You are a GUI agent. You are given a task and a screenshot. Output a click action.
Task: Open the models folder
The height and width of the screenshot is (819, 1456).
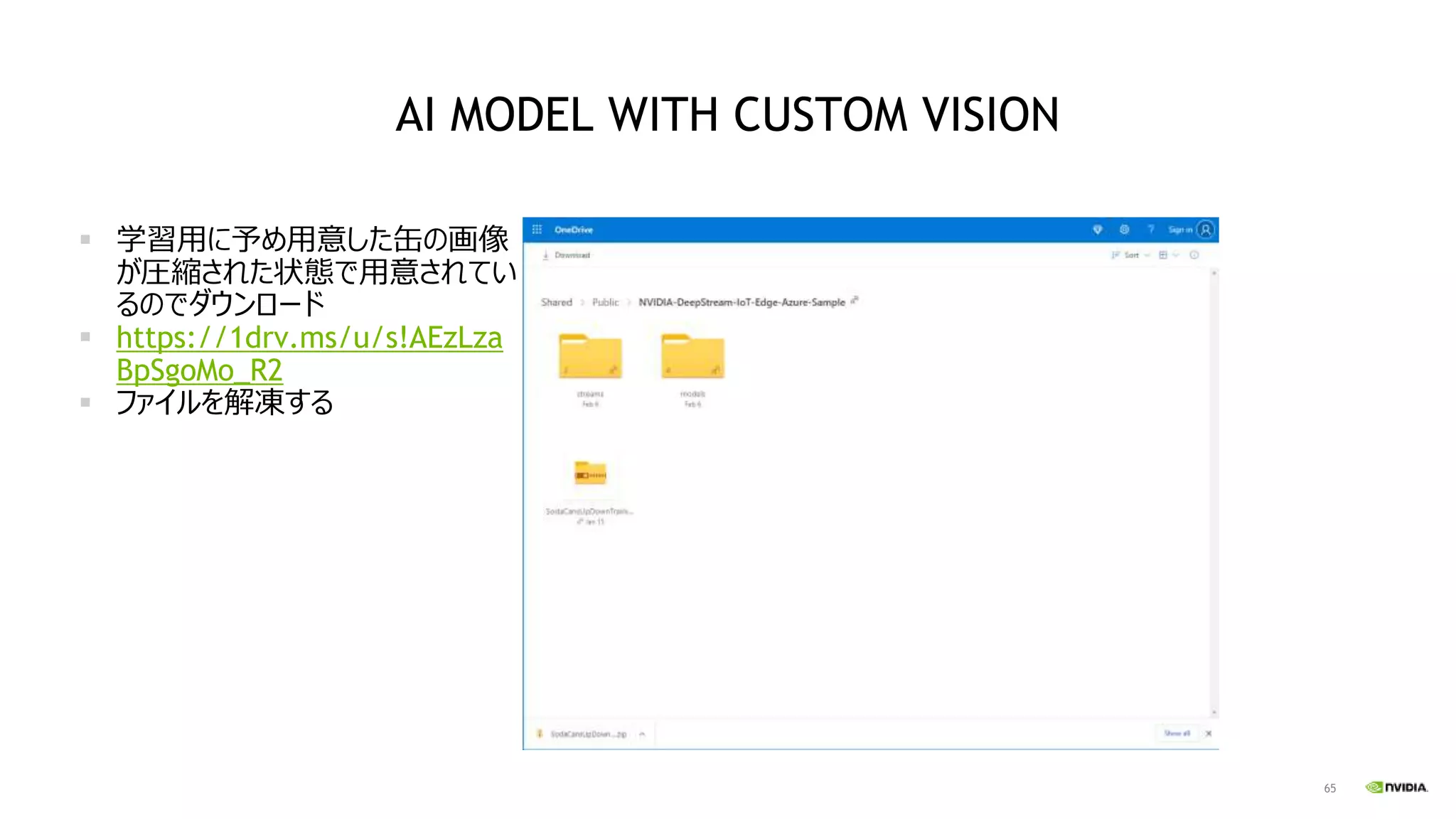click(692, 355)
